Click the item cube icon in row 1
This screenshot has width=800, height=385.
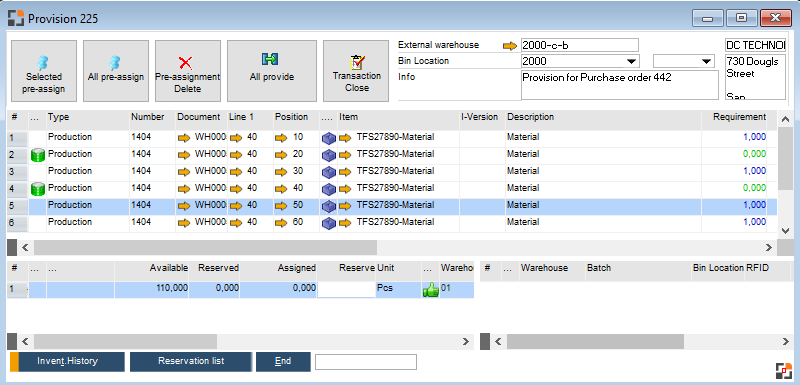[x=329, y=138]
